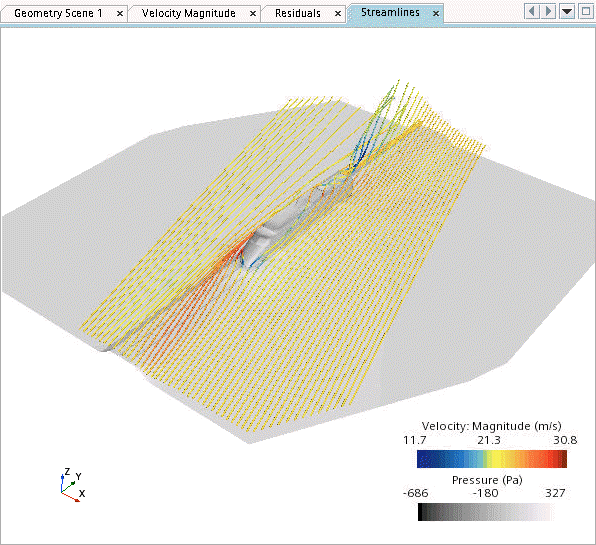Switch to the Geometry Scene 1 tab
Screen dimensions: 596x545
tap(58, 13)
